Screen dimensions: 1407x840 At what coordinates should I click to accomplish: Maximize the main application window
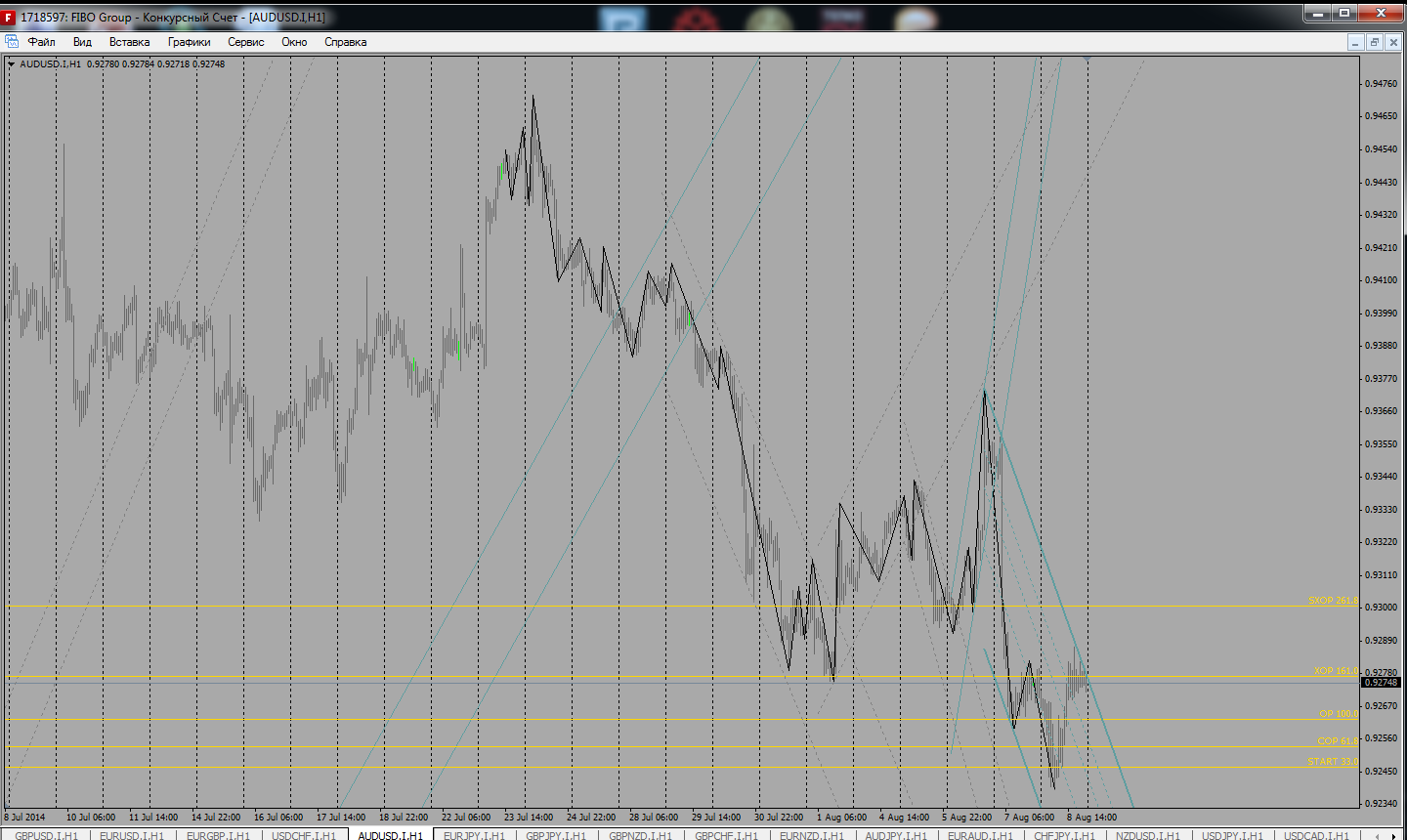pos(1344,13)
